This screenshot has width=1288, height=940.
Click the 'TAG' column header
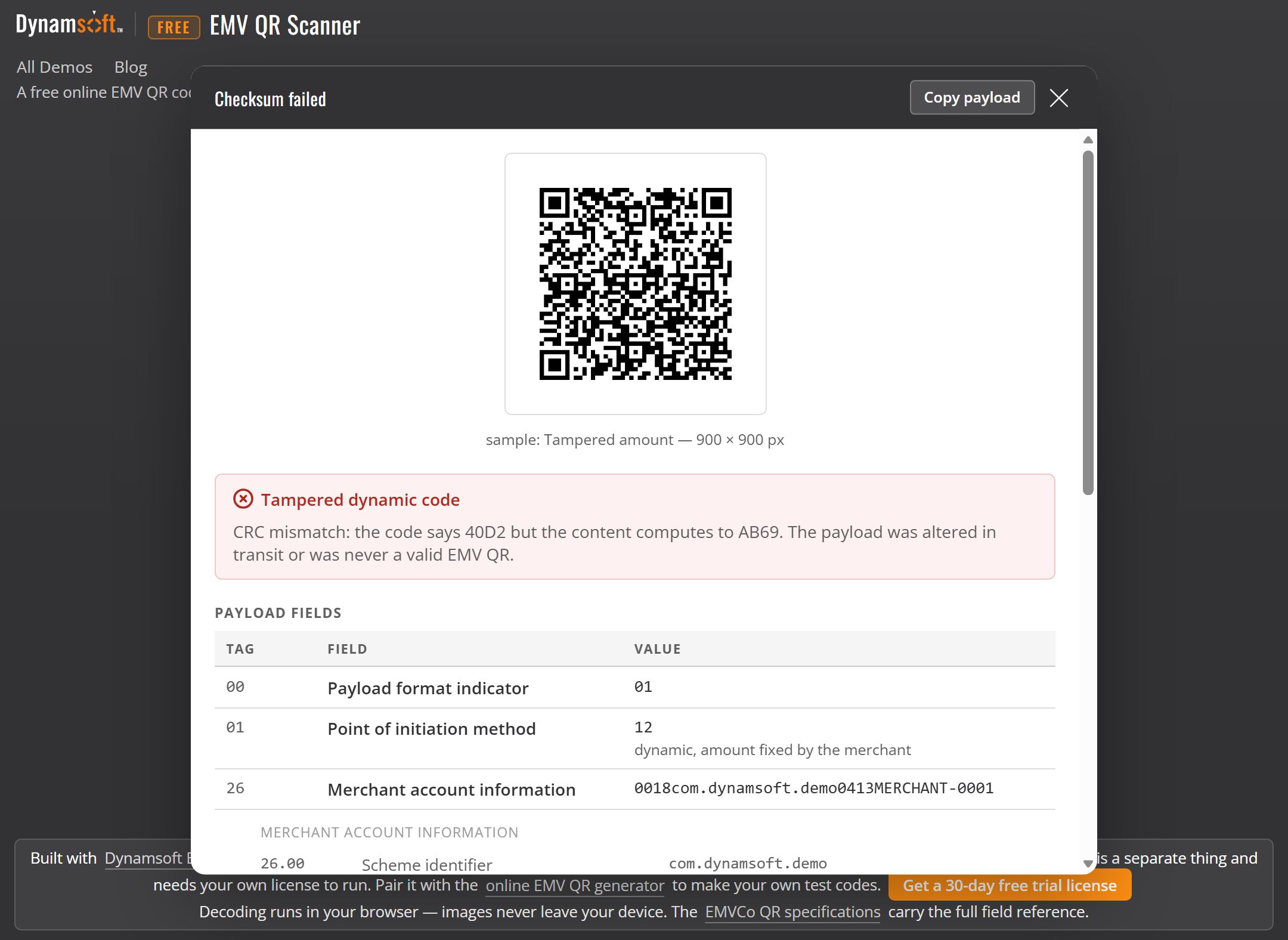[x=240, y=649]
